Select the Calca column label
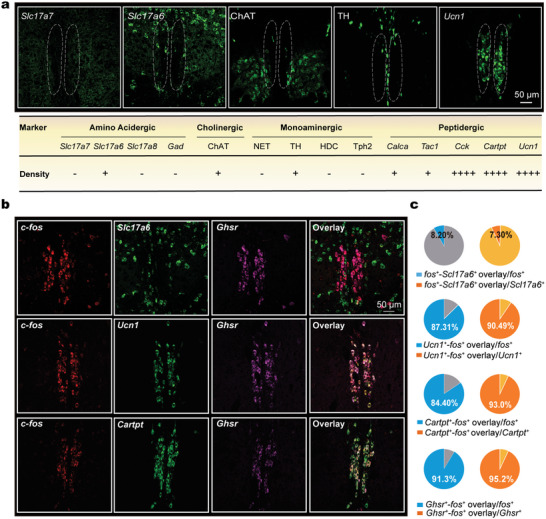 pyautogui.click(x=397, y=146)
